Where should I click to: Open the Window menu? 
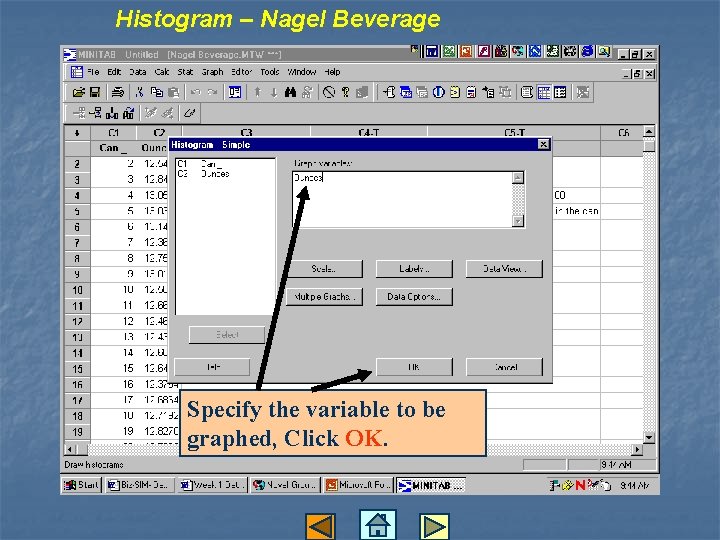[302, 72]
